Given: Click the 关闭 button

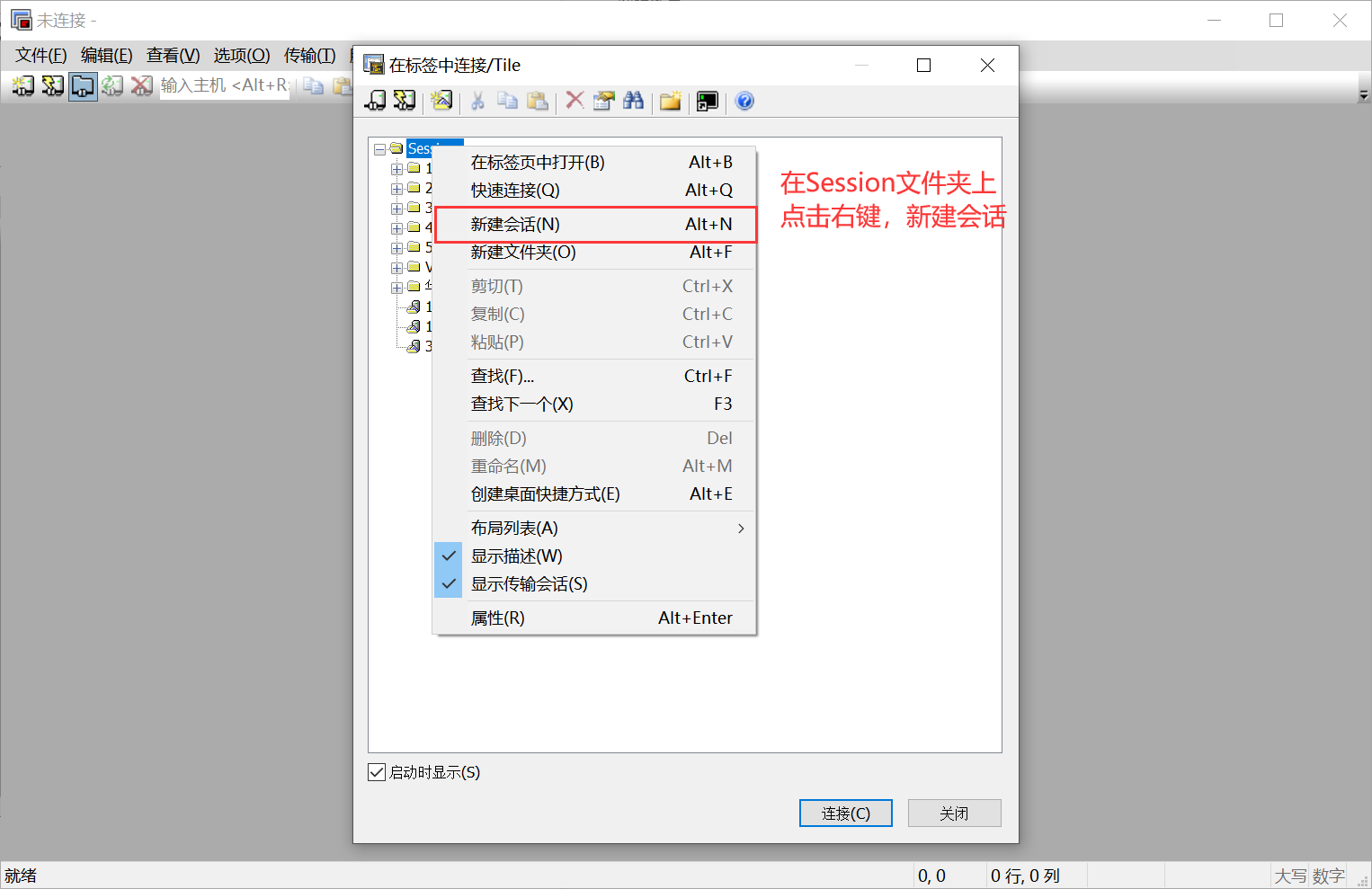Looking at the screenshot, I should coord(954,813).
